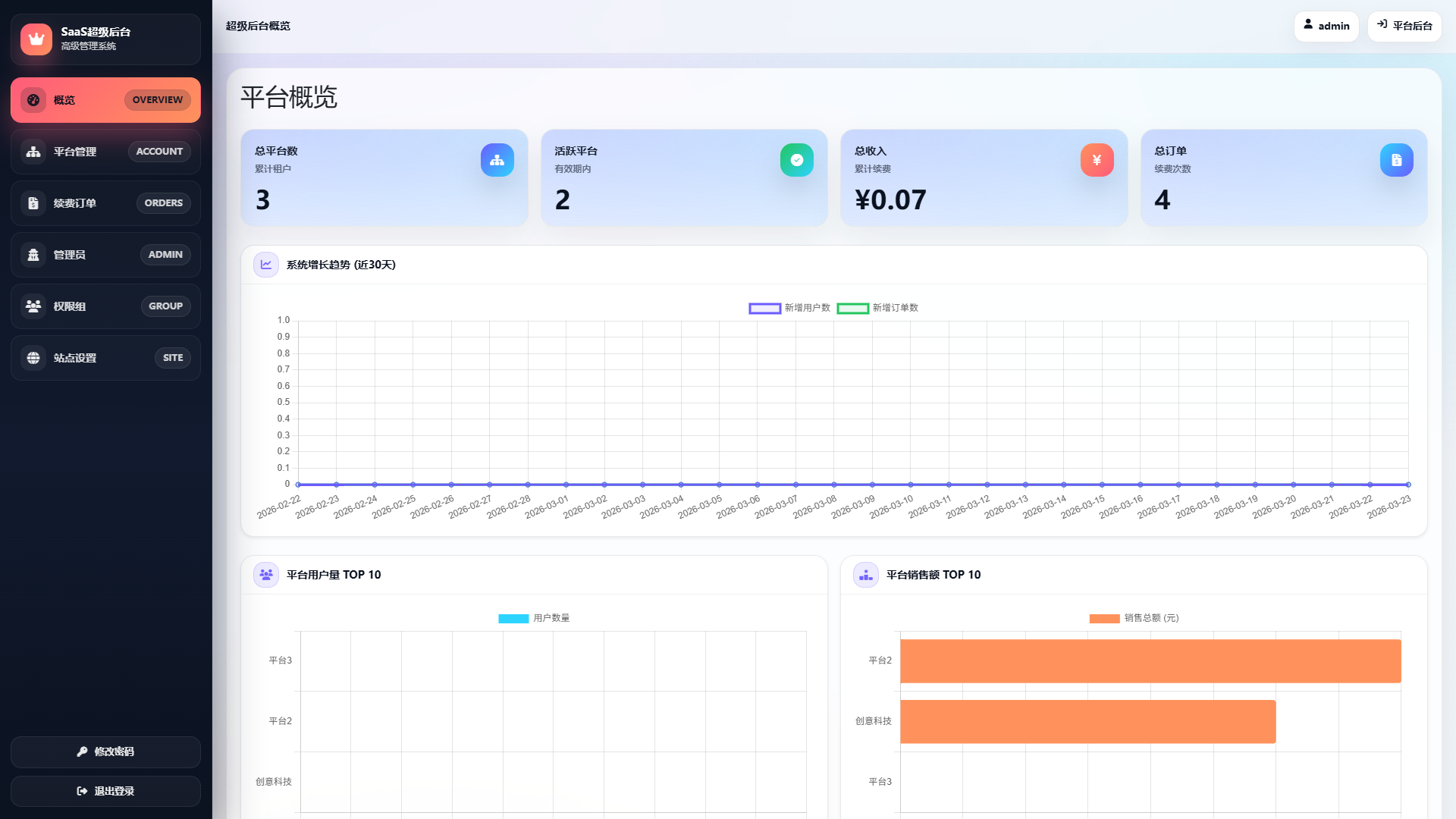1456x819 pixels.
Task: Click the users icon beside 平台用户量 TOP 10
Action: [x=266, y=575]
